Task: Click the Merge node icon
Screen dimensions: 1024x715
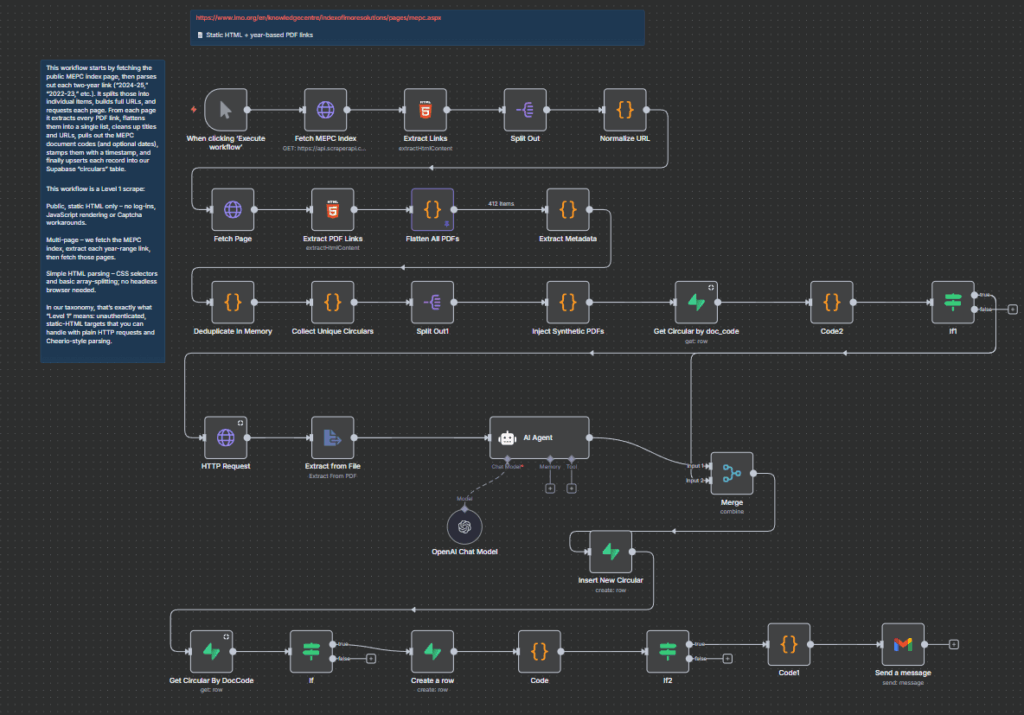Action: (731, 473)
